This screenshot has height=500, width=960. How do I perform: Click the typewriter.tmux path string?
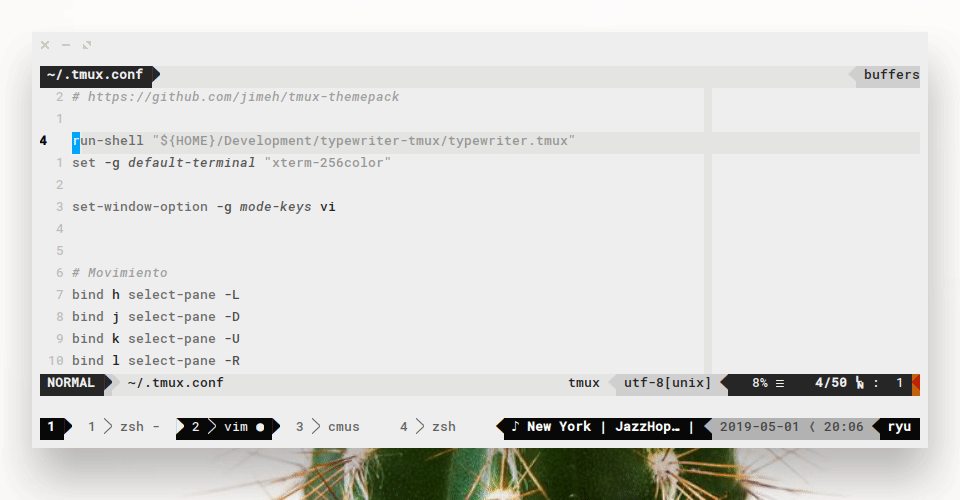(x=364, y=141)
